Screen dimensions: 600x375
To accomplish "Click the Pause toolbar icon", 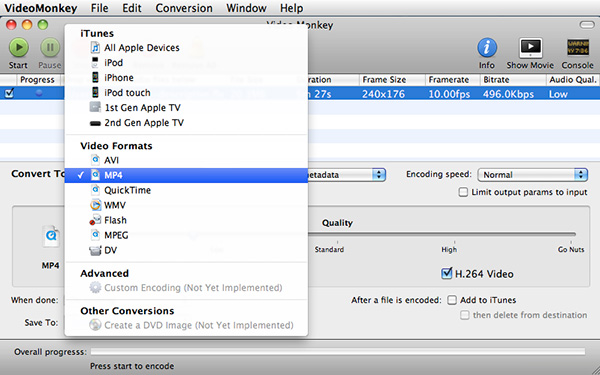I will tap(50, 47).
